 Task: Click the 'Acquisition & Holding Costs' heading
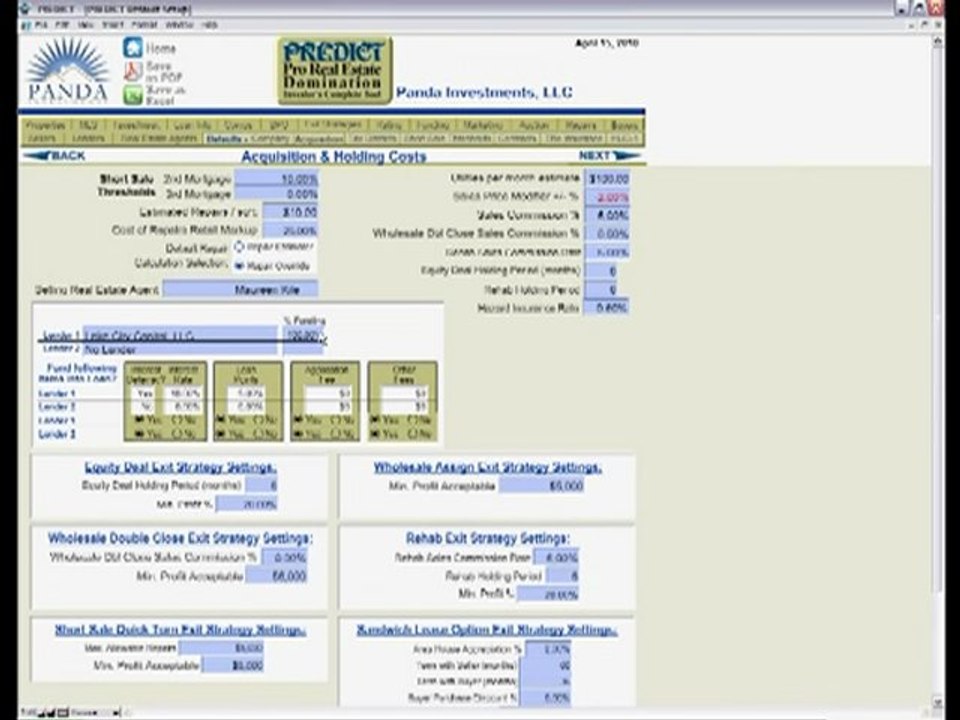point(334,157)
